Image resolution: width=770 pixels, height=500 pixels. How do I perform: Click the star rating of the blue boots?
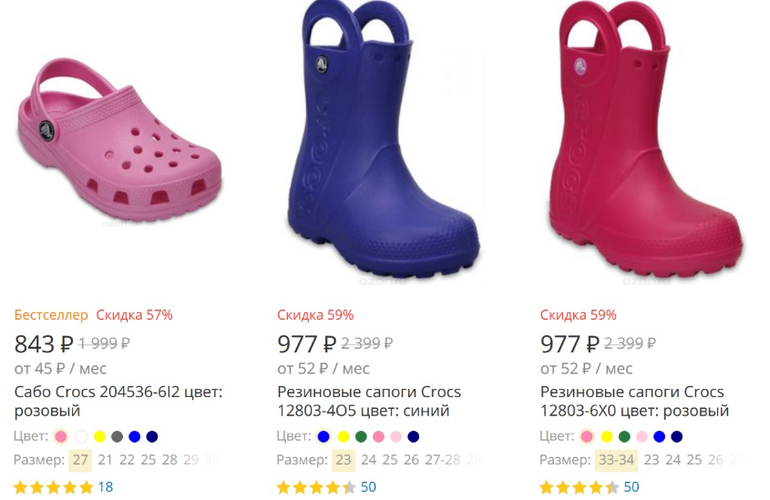point(316,487)
